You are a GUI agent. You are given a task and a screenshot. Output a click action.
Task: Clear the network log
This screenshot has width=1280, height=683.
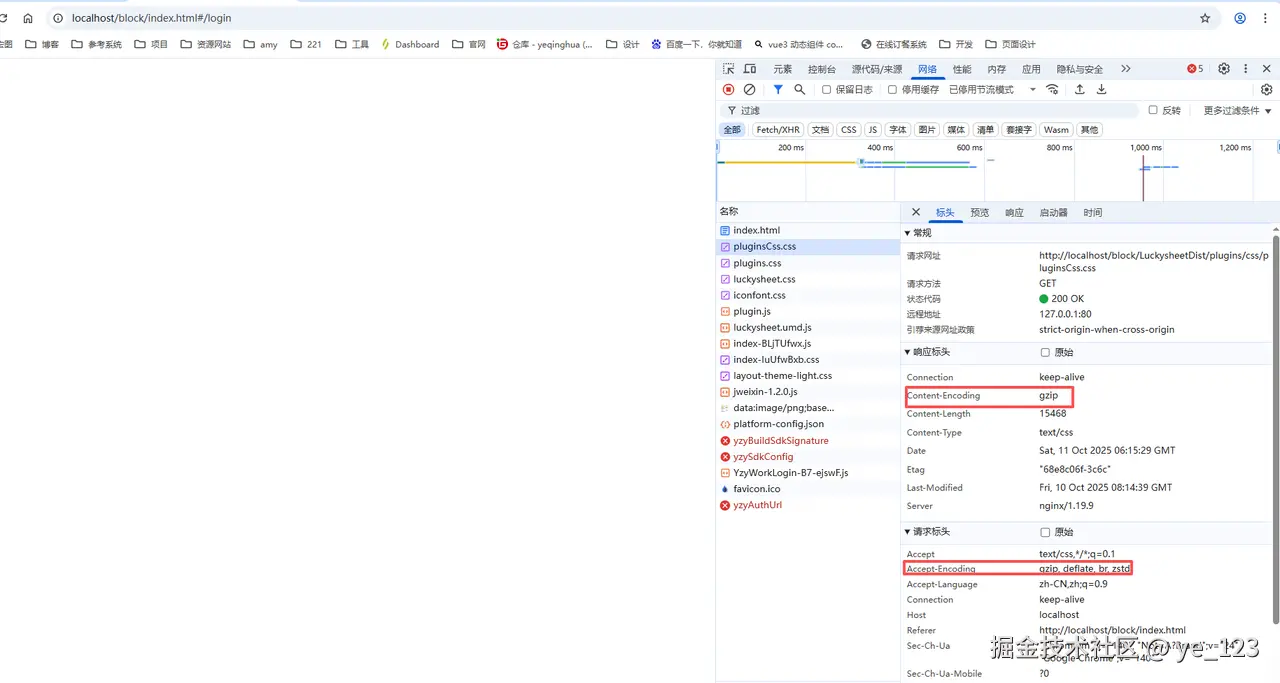(x=749, y=90)
